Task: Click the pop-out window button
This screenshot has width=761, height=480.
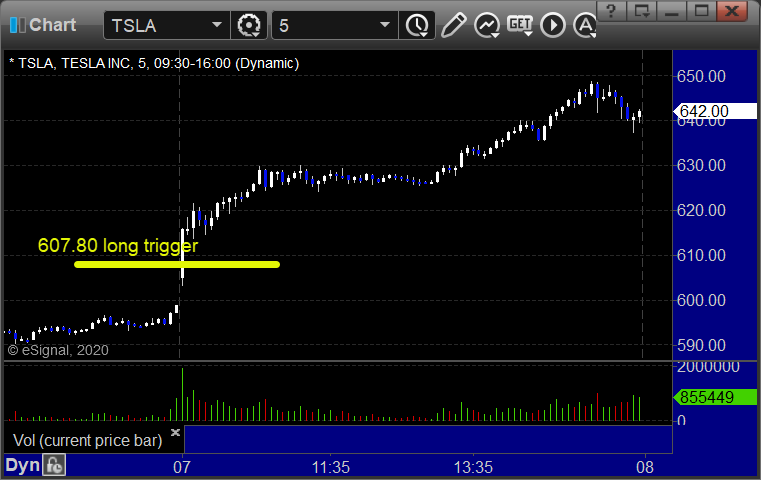Action: point(642,11)
